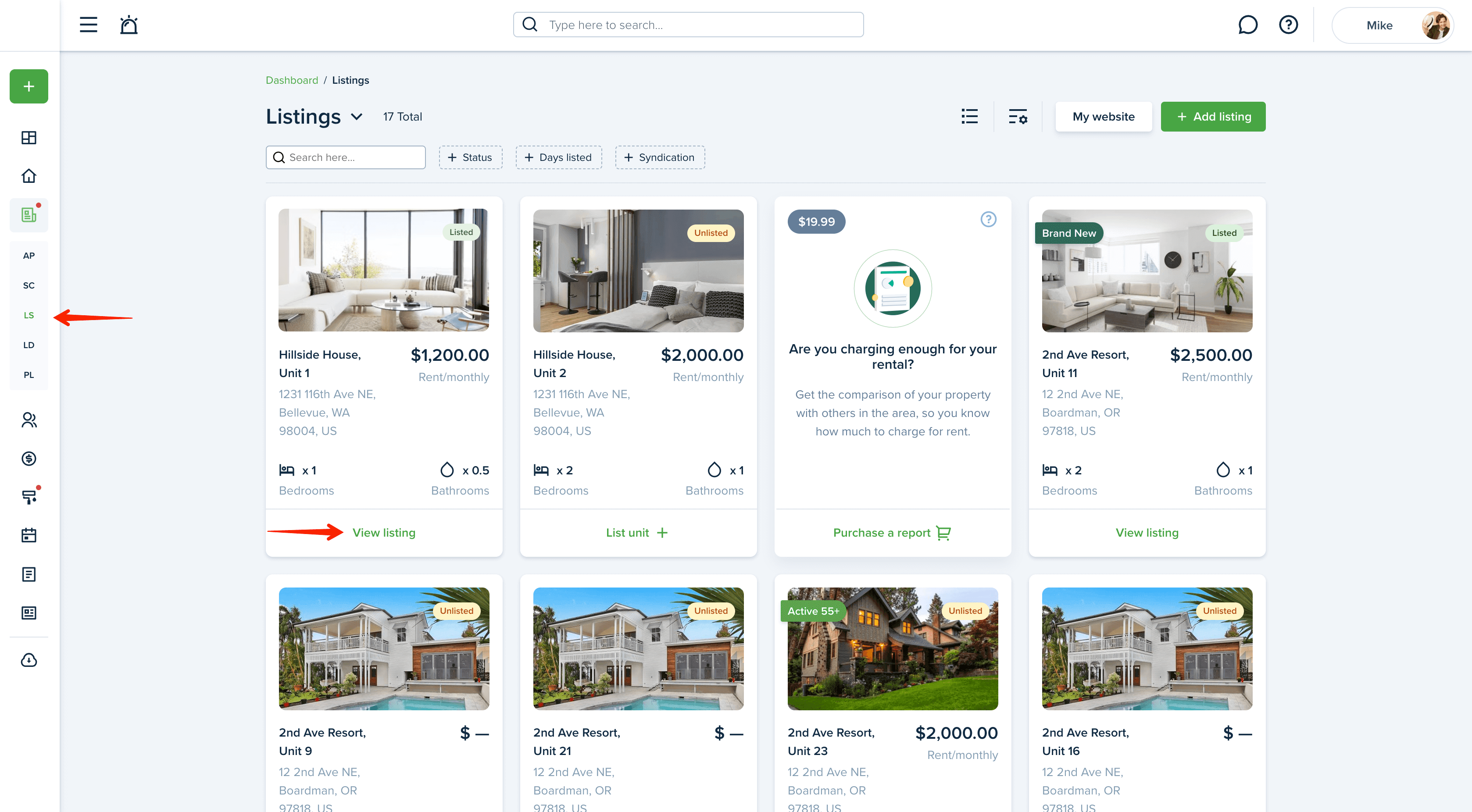This screenshot has height=812, width=1472.
Task: Open the alarm bell notifications icon
Action: [x=129, y=25]
